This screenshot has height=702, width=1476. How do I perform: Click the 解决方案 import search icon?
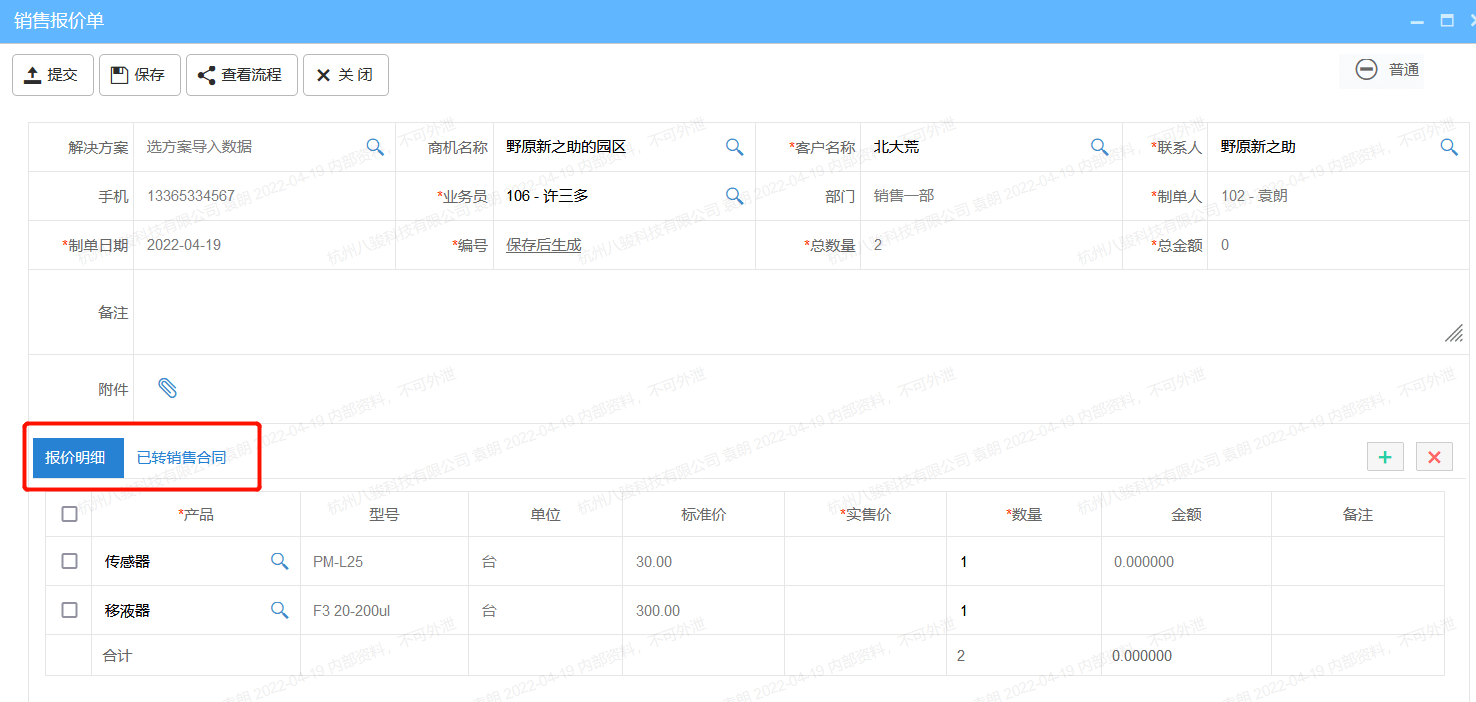375,146
